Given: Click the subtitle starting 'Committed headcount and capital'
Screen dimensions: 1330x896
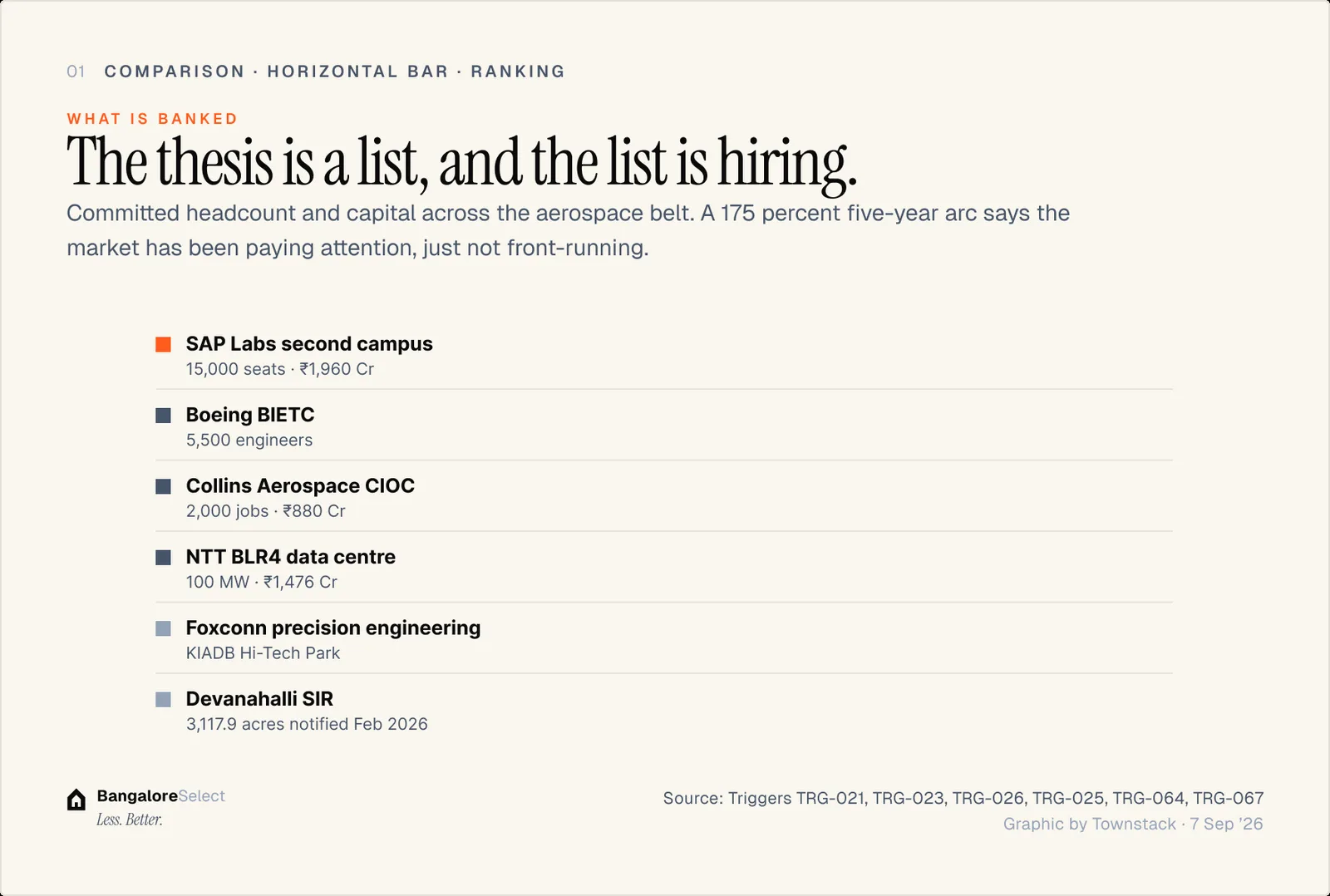Looking at the screenshot, I should click(x=568, y=230).
